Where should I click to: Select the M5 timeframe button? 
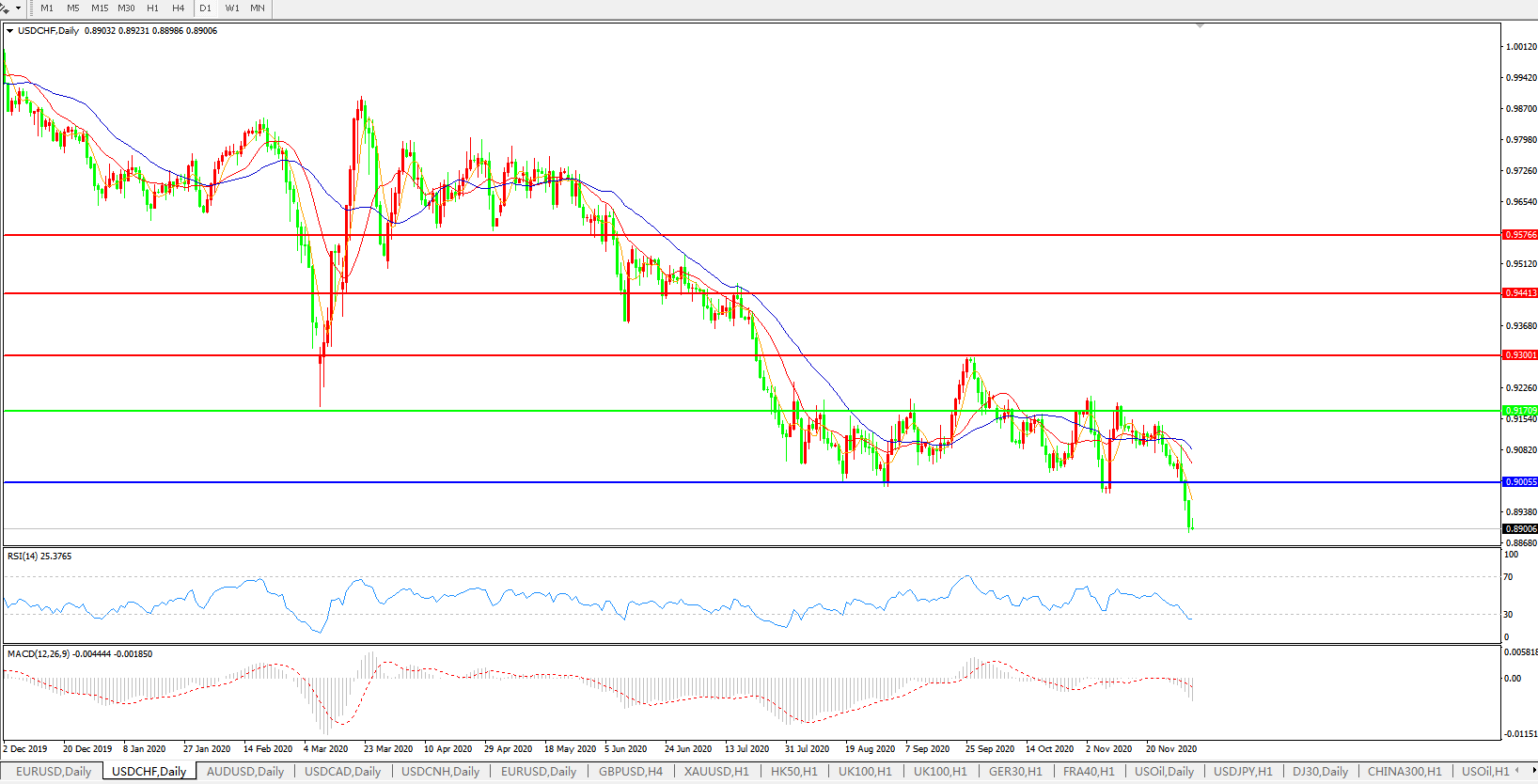(x=73, y=8)
